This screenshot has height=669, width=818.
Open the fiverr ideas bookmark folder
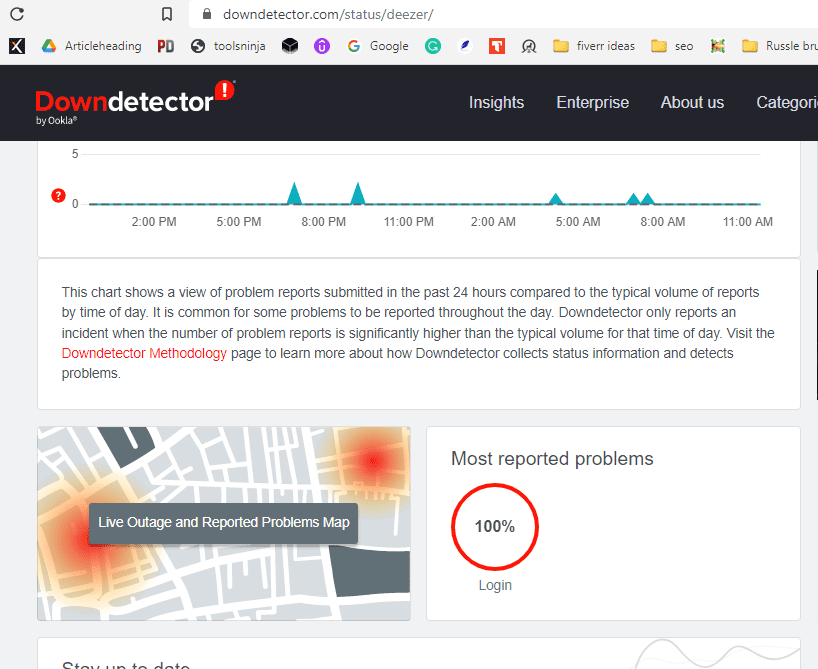click(594, 46)
